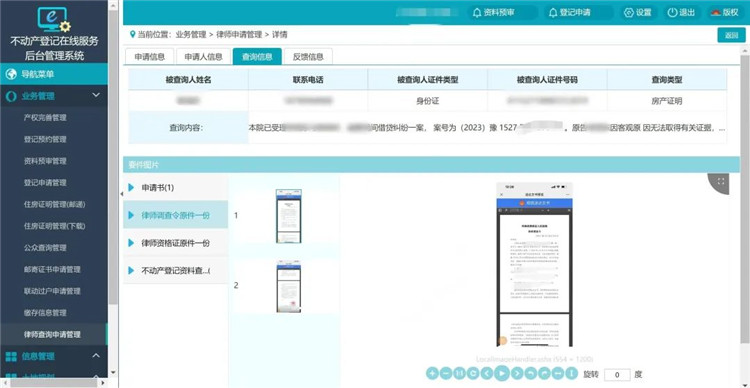Zoom out the document image viewer
The width and height of the screenshot is (750, 388).
pos(445,373)
